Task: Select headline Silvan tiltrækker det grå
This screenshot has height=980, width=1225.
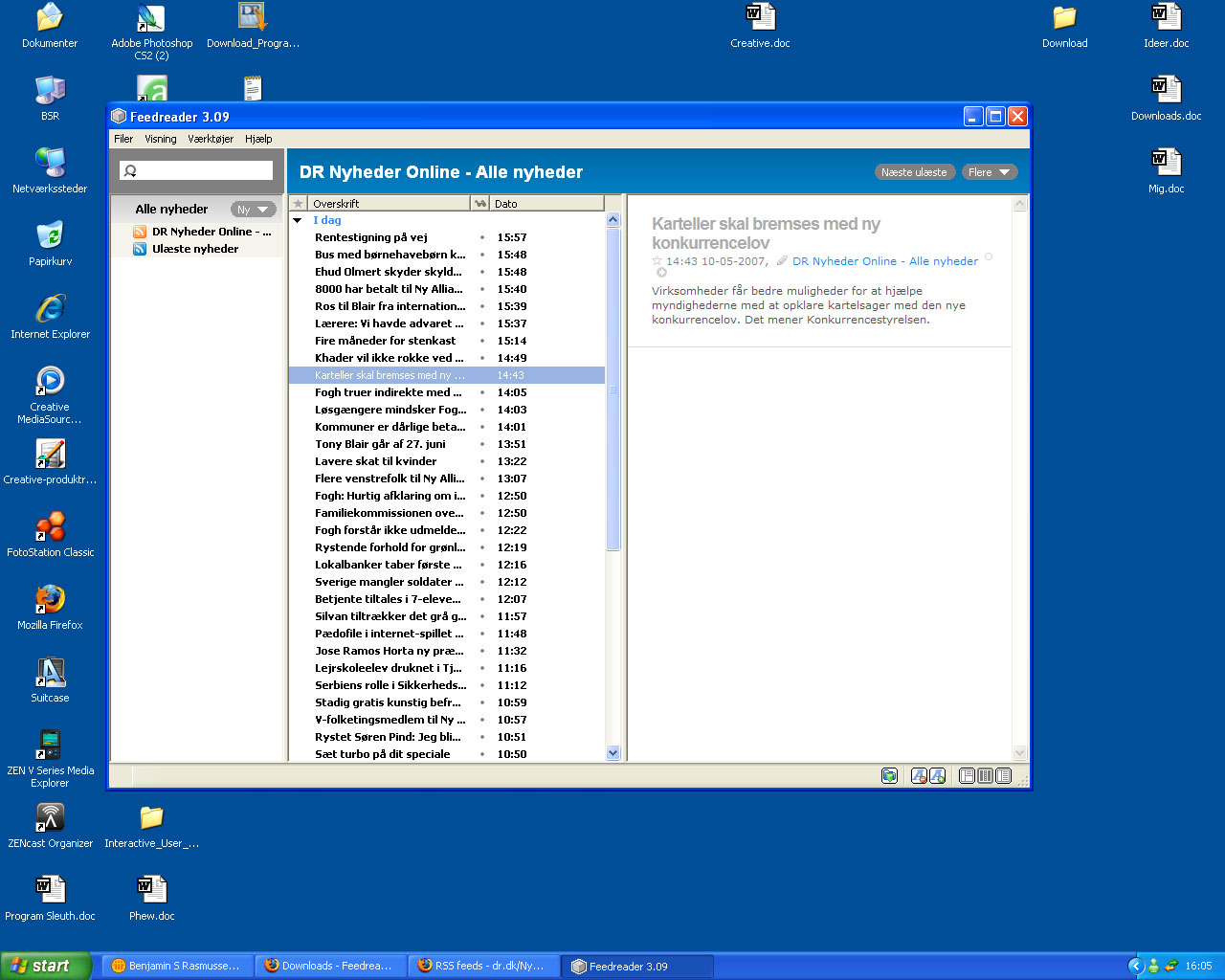Action: click(x=390, y=616)
